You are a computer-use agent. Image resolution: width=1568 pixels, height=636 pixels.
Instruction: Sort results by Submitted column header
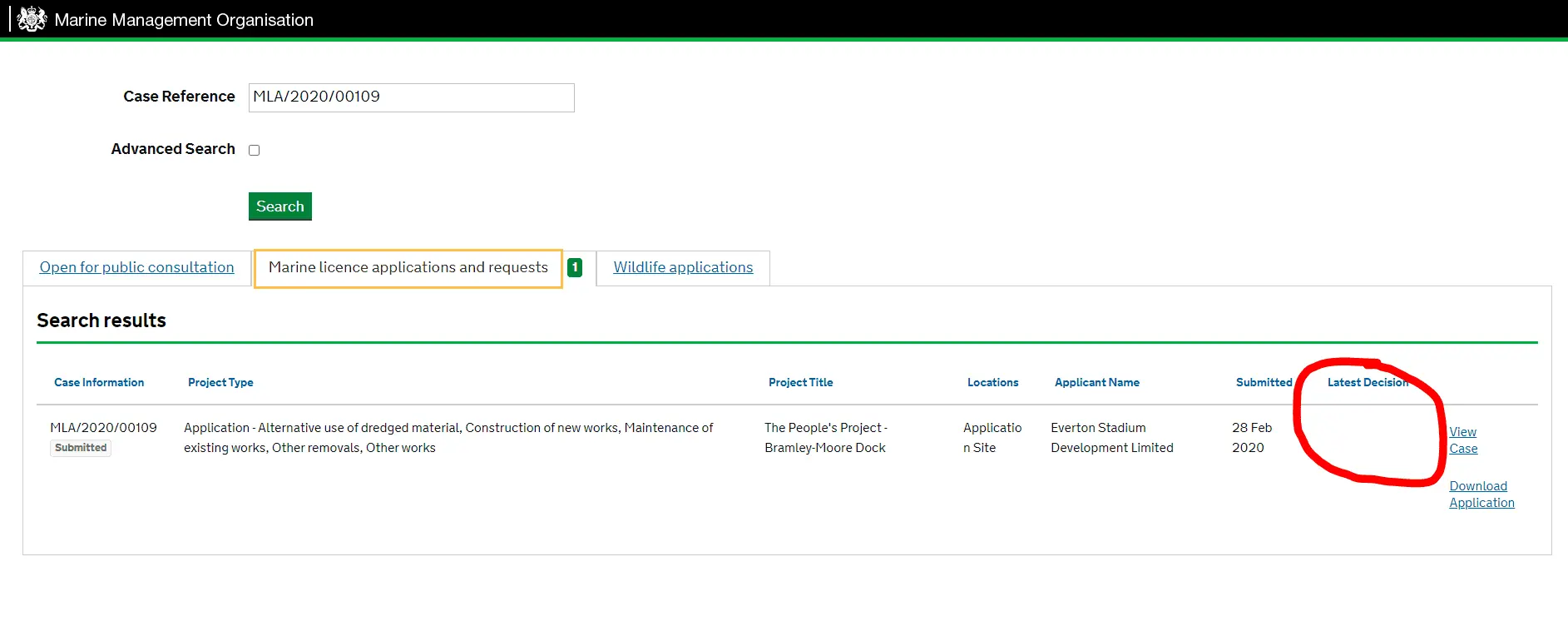coord(1264,383)
